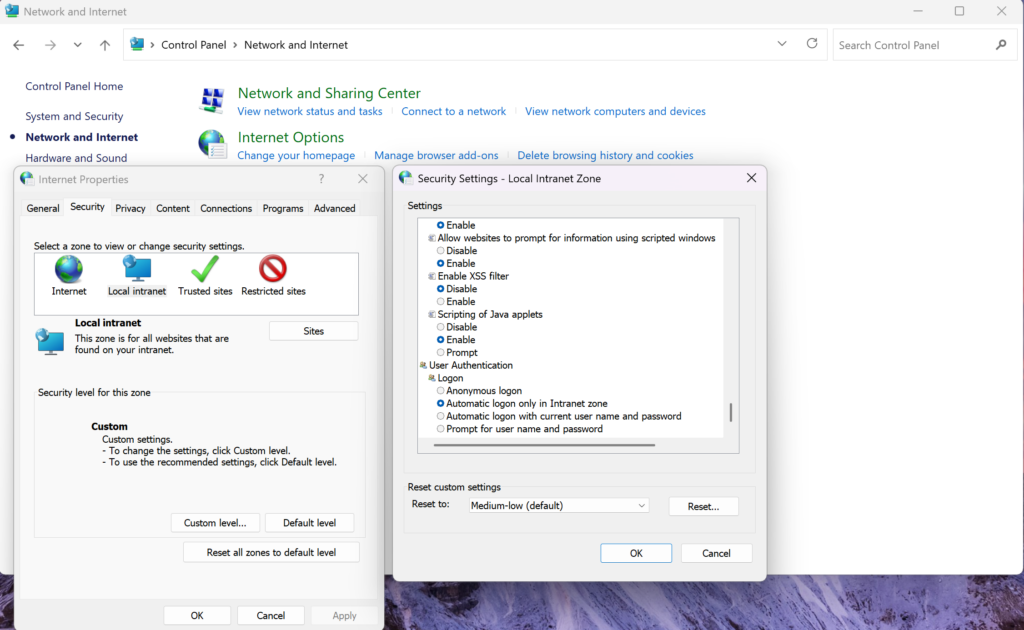Image resolution: width=1024 pixels, height=630 pixels.
Task: Open Change your homepage link
Action: tap(296, 155)
